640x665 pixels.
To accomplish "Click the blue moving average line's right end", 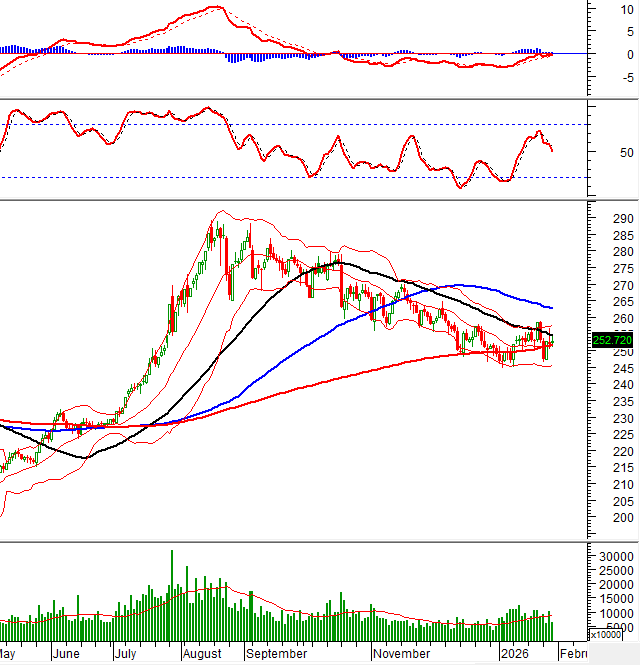I will (x=552, y=307).
